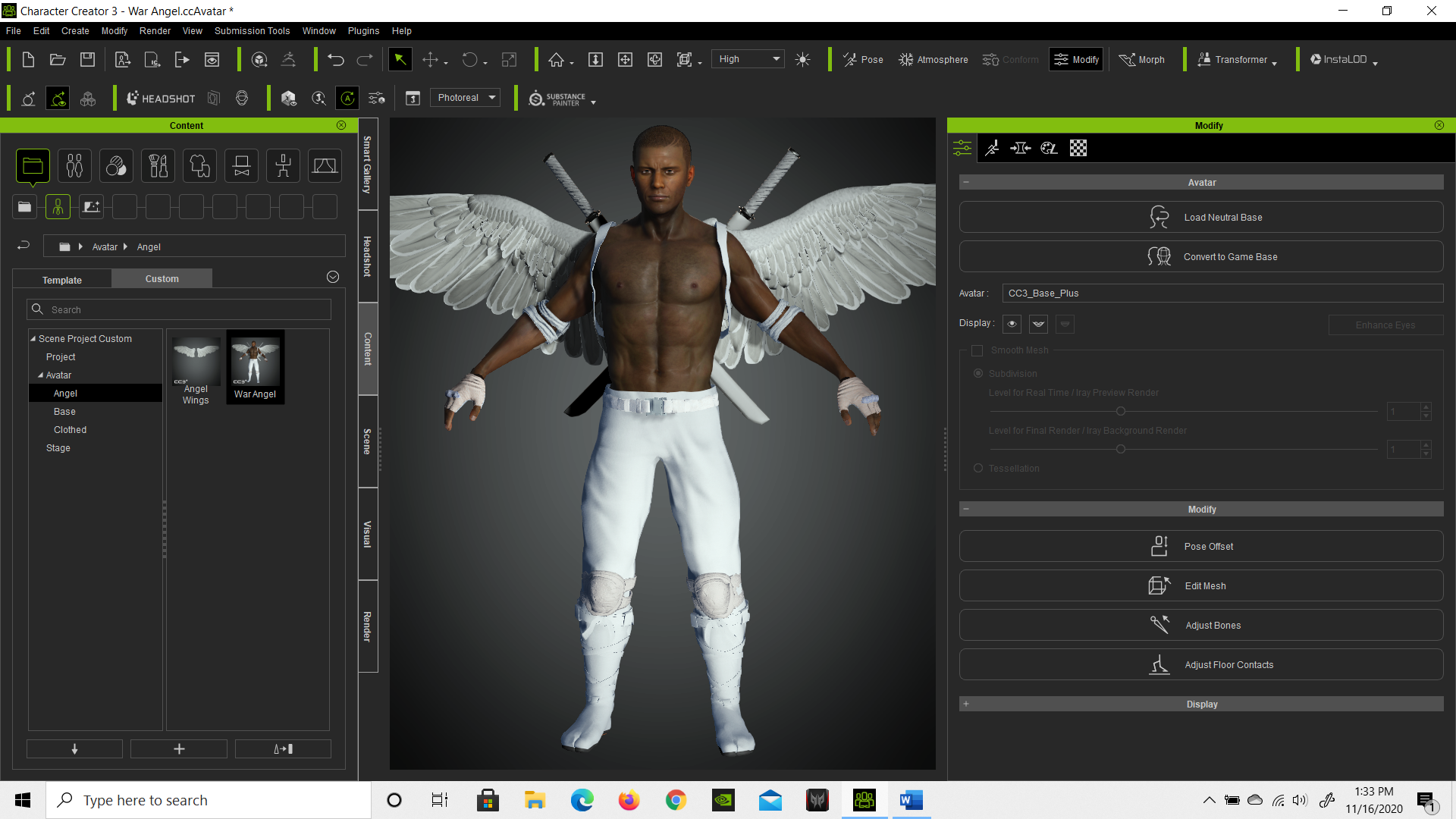This screenshot has height=819, width=1456.
Task: Open Microsoft Word from the taskbar
Action: (911, 800)
